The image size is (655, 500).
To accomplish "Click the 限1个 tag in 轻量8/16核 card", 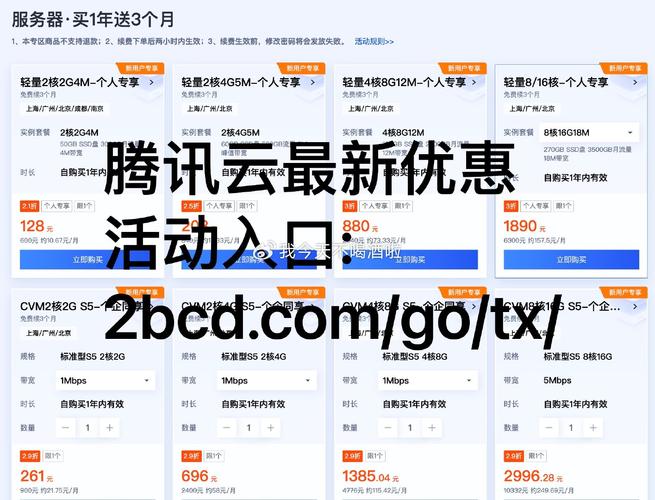I will 564,206.
